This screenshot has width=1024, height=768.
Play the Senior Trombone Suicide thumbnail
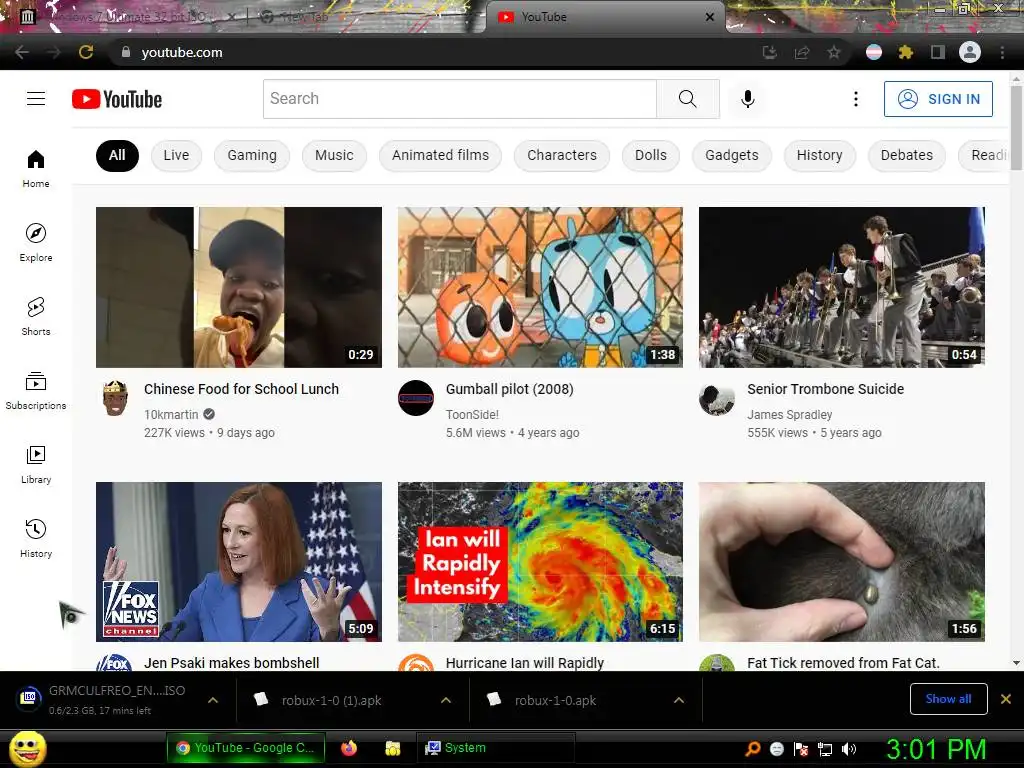coord(842,287)
